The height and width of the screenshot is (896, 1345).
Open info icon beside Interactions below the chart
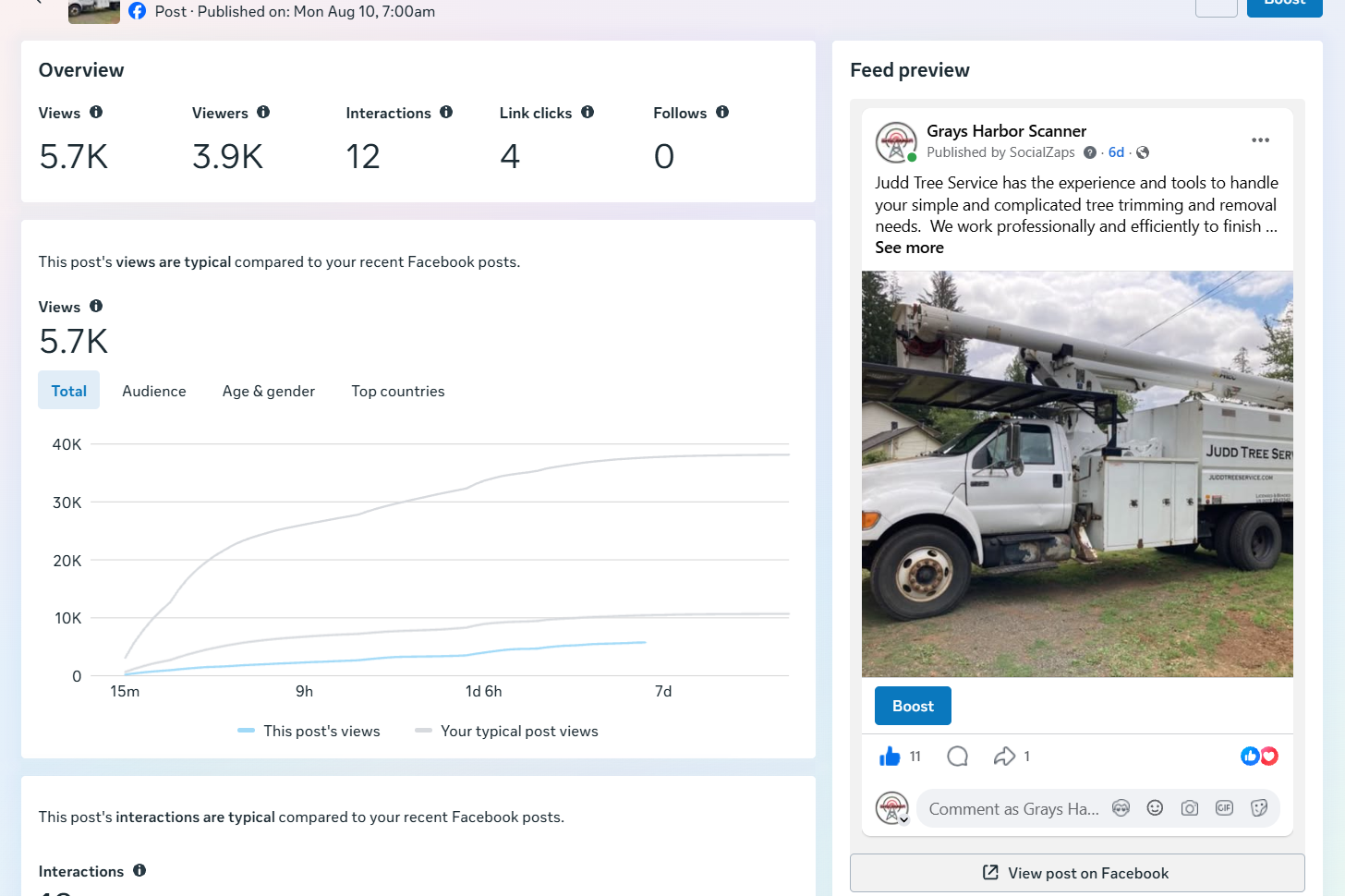[x=139, y=871]
